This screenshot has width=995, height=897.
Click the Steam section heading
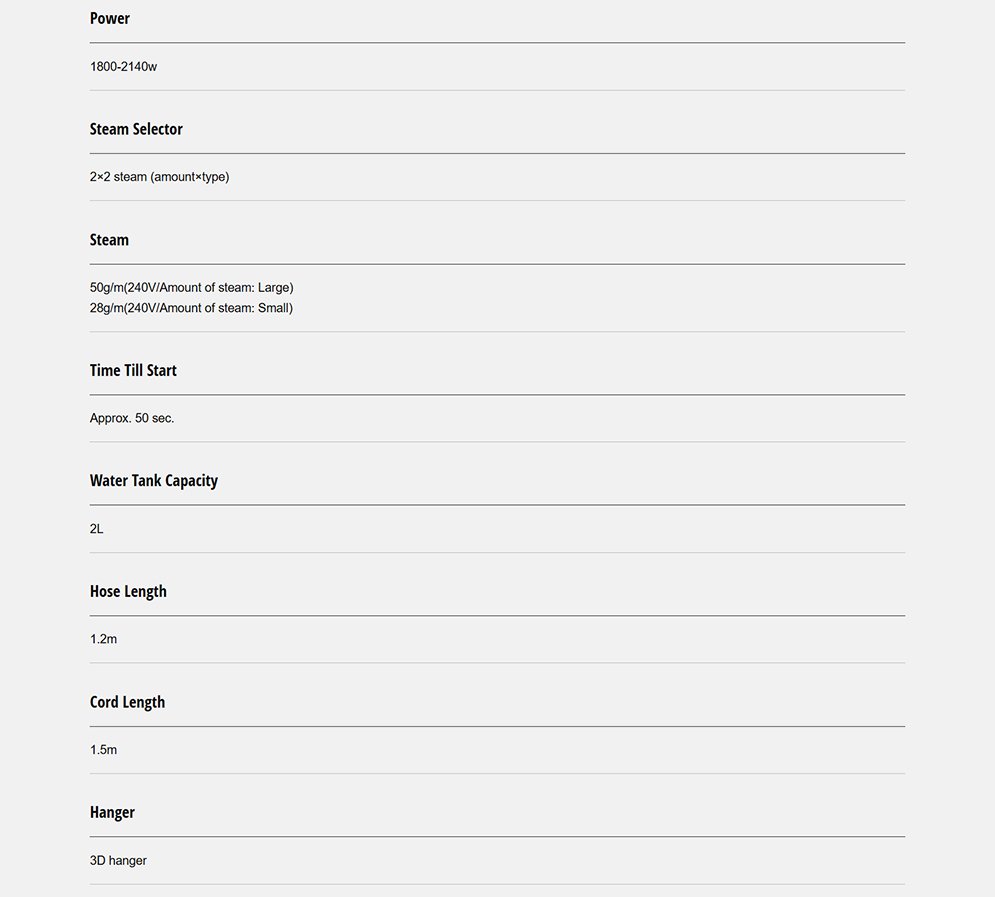coord(109,240)
